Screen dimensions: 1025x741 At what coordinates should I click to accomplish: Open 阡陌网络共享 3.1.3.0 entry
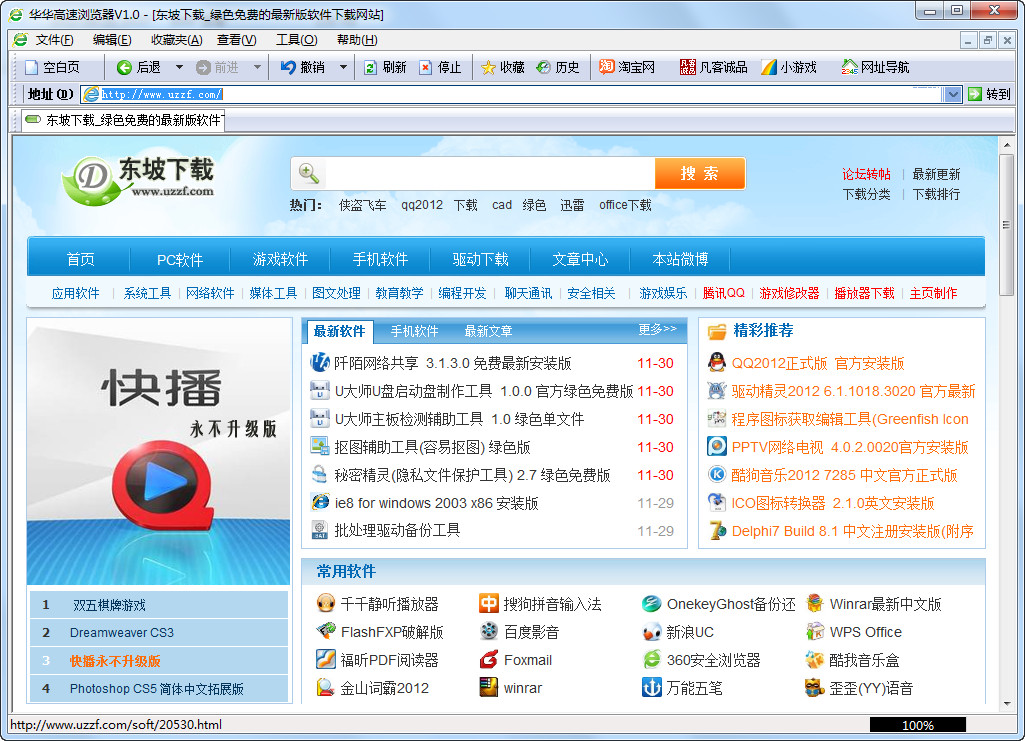coord(452,363)
